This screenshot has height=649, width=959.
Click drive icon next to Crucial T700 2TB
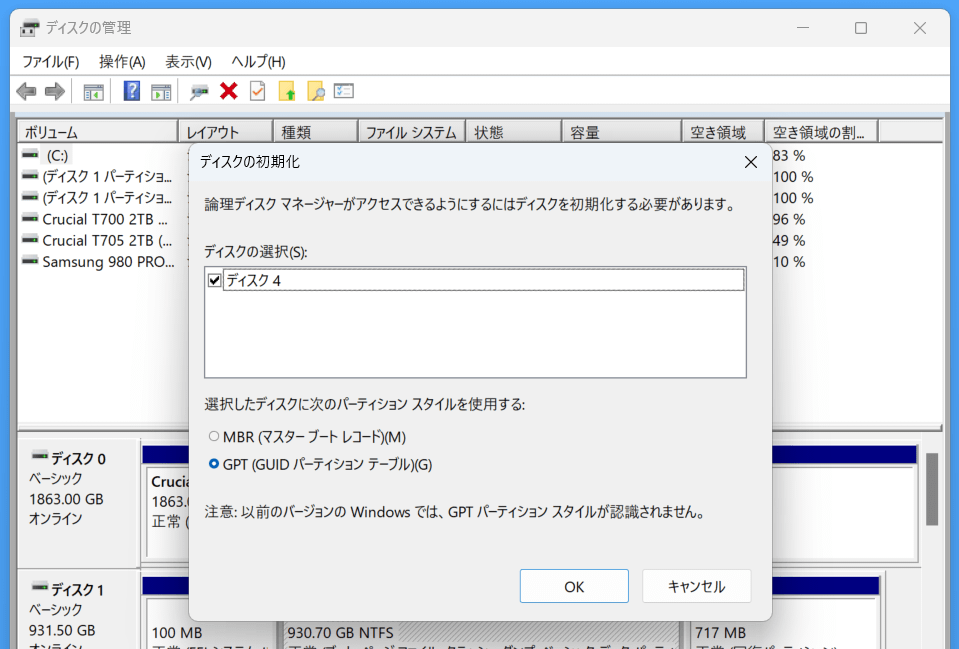30,218
